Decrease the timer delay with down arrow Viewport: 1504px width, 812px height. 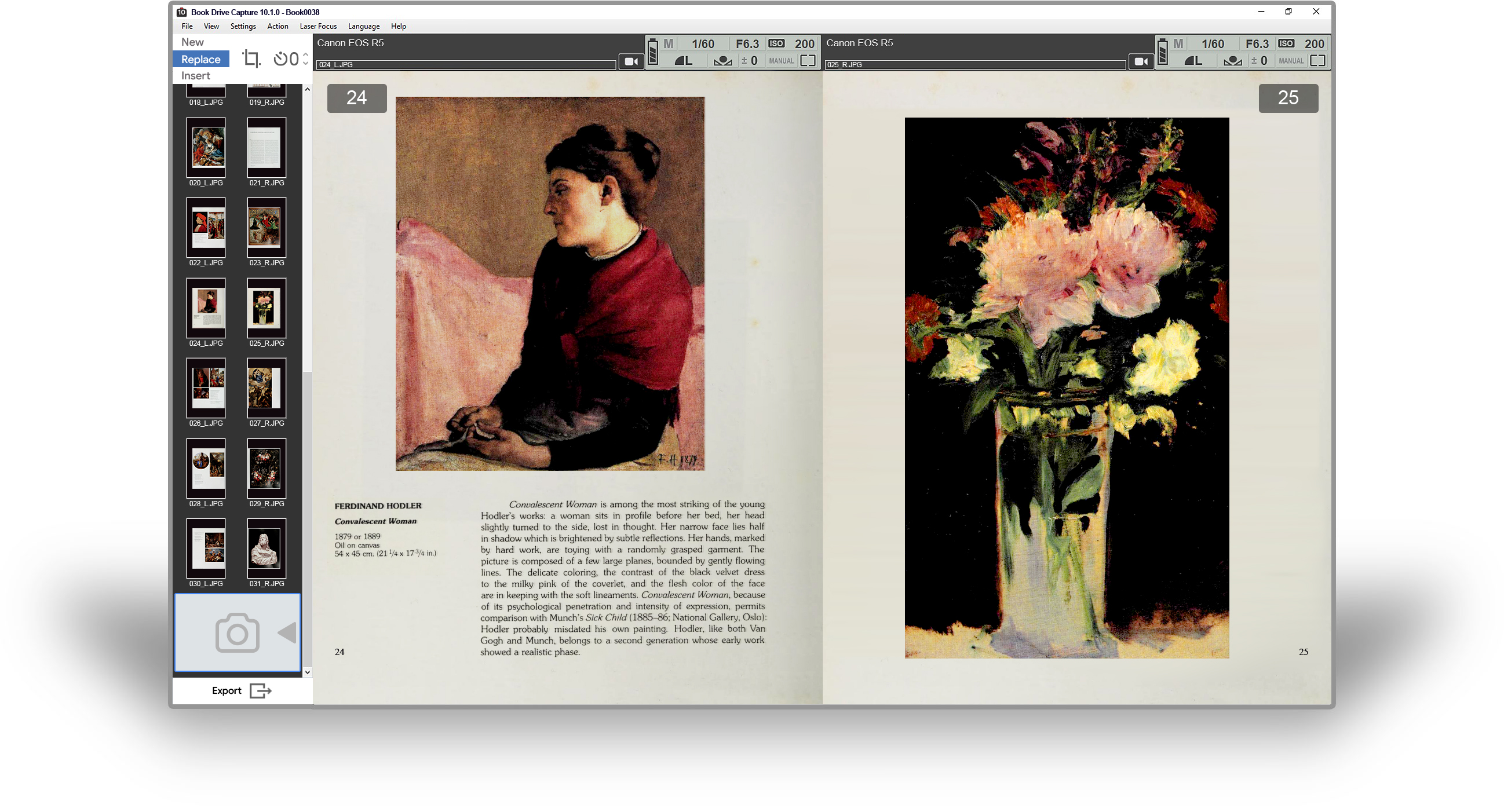point(305,63)
